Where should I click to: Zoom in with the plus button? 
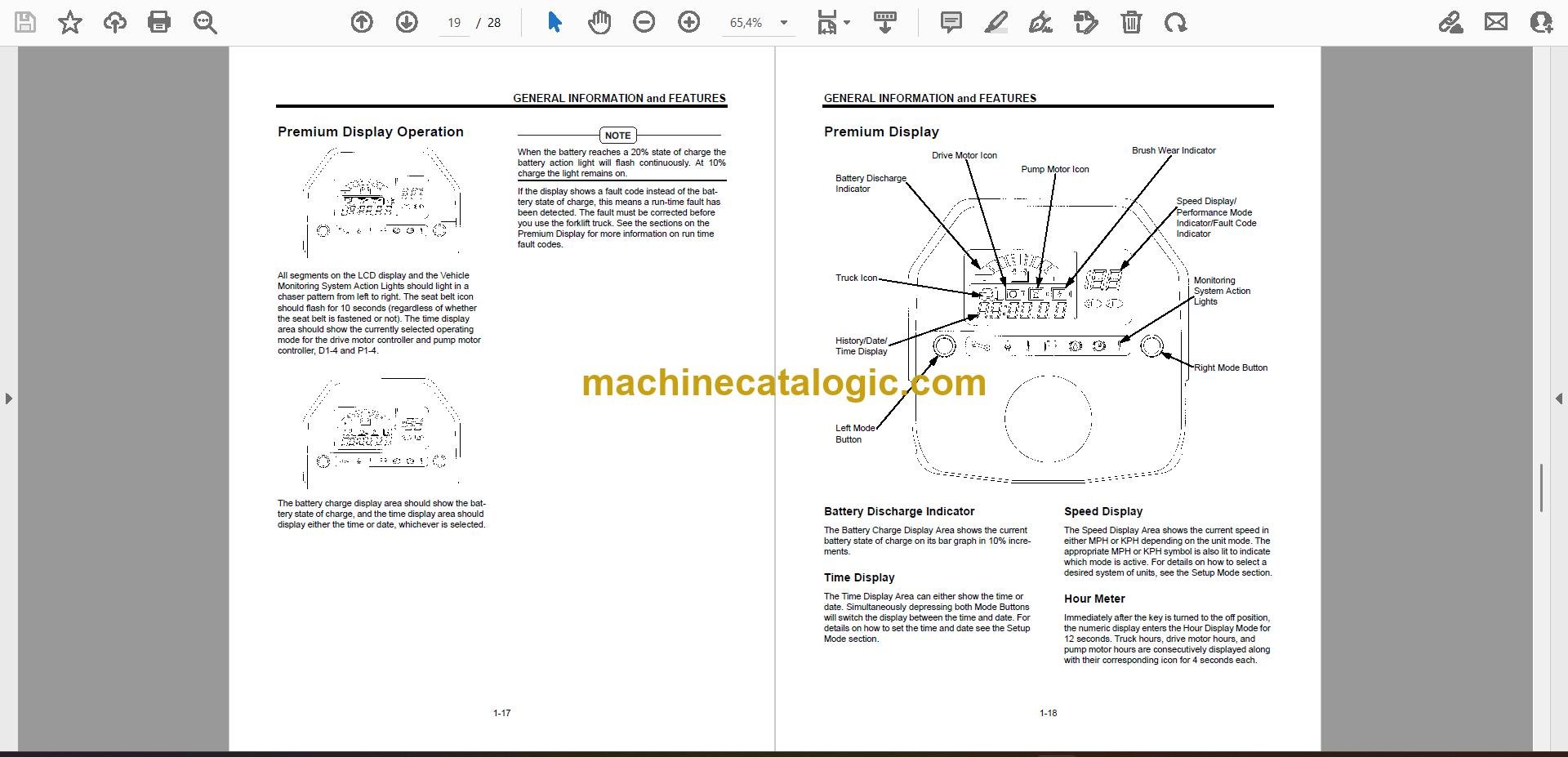(x=689, y=22)
